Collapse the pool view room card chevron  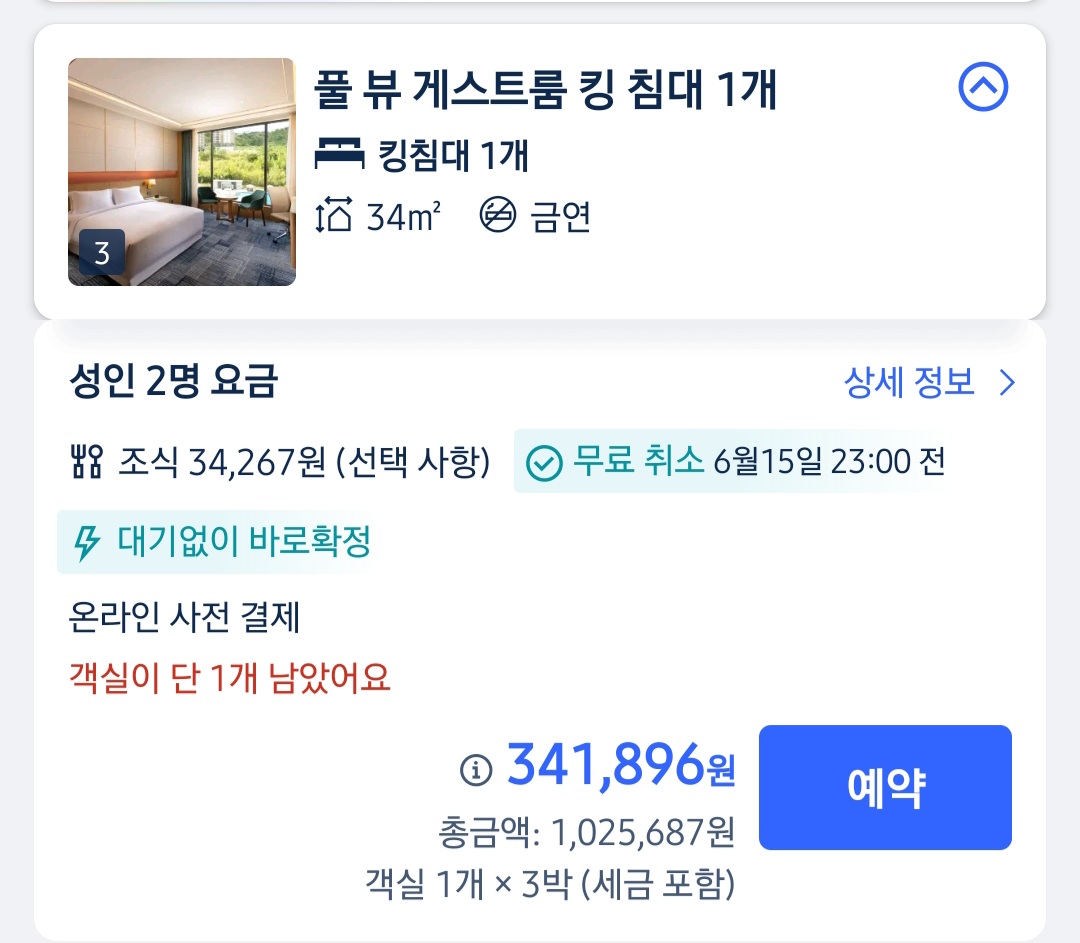point(983,88)
